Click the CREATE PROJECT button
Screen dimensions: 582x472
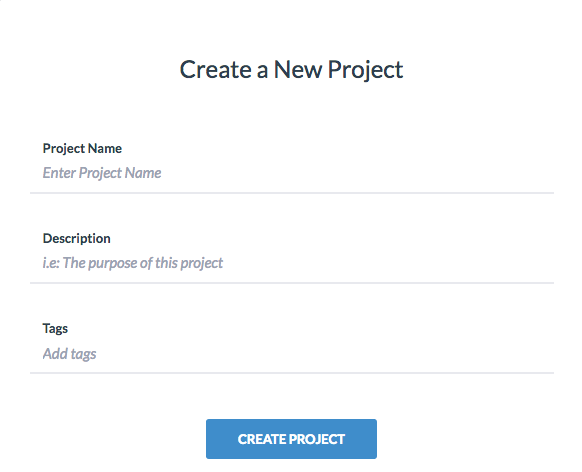pos(291,439)
